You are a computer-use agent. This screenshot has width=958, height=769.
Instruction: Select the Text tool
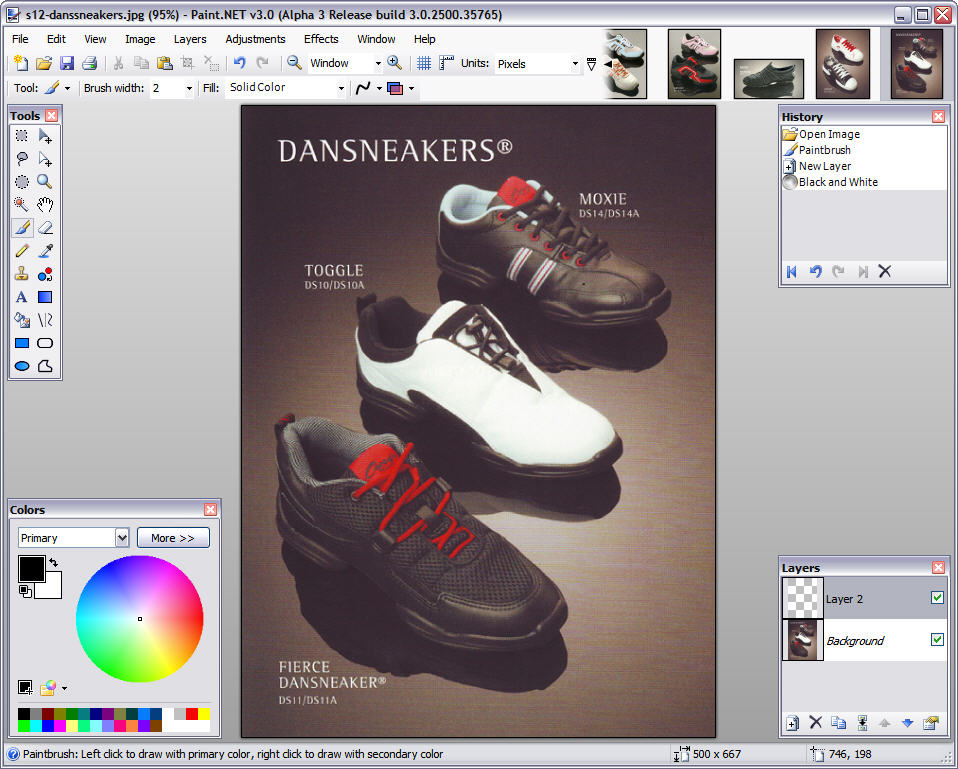click(x=22, y=297)
